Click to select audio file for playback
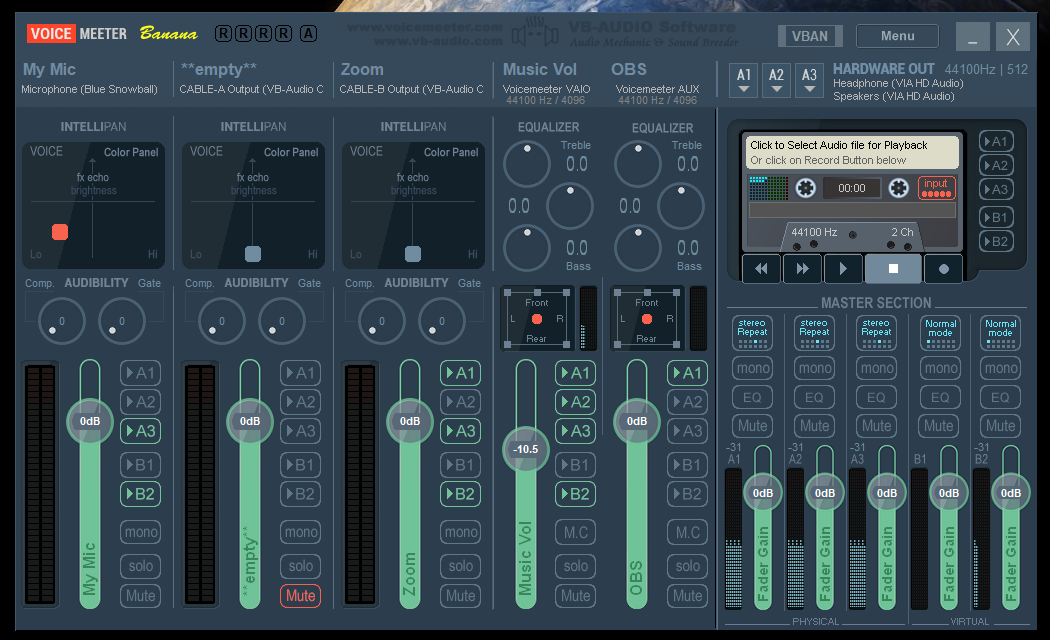This screenshot has width=1050, height=640. click(850, 152)
